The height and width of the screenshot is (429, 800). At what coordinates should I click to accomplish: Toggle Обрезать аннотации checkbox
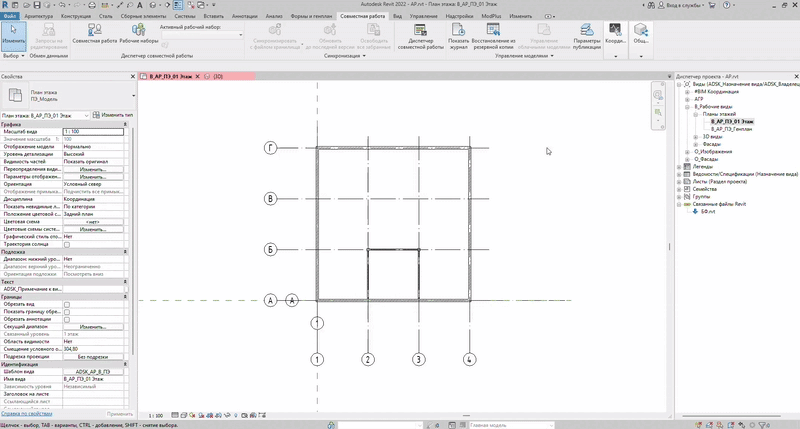point(67,319)
